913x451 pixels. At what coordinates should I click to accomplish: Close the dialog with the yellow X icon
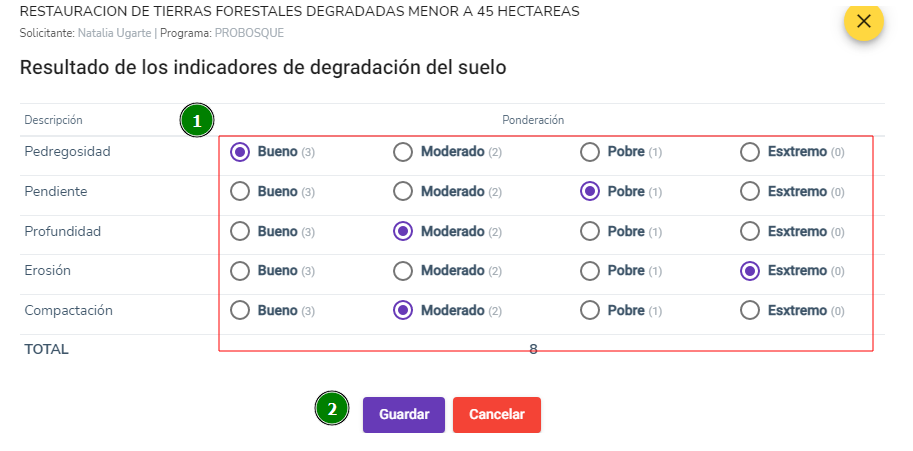tap(864, 22)
